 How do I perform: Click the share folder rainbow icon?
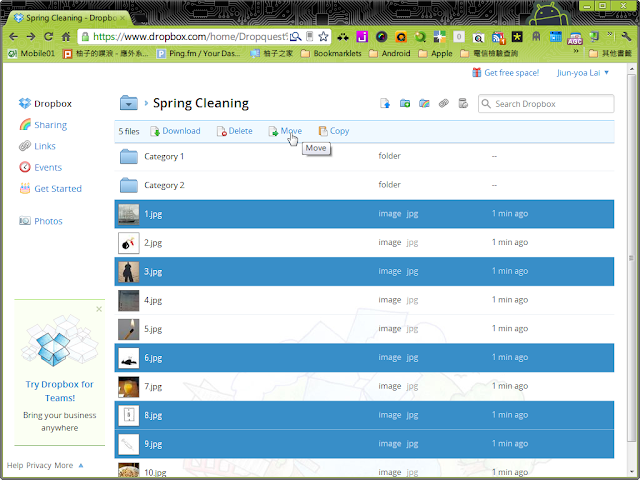click(424, 104)
